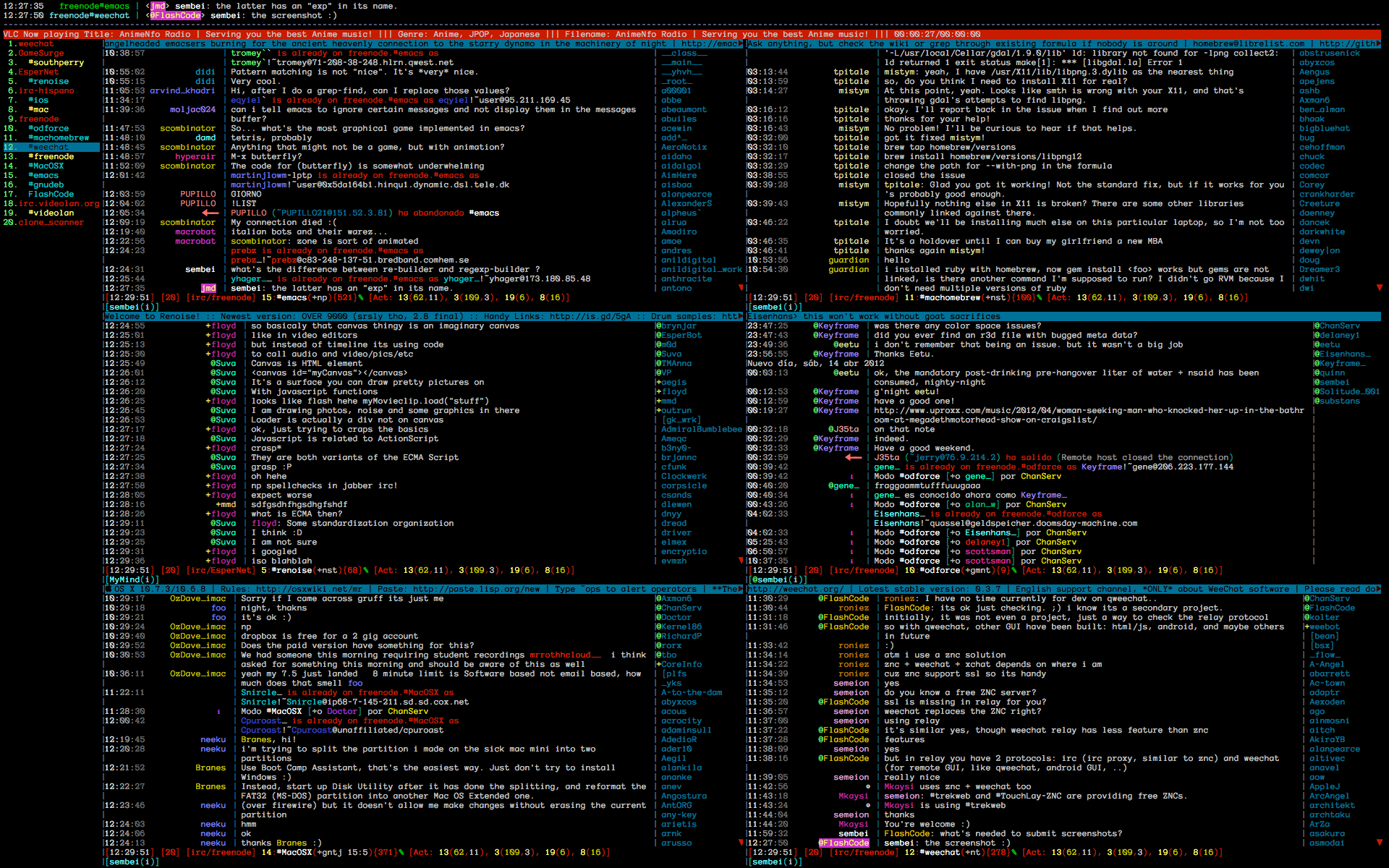This screenshot has width=1389, height=868.
Task: Click red scroll-down arrow in #renoise nicklist
Action: point(740,561)
